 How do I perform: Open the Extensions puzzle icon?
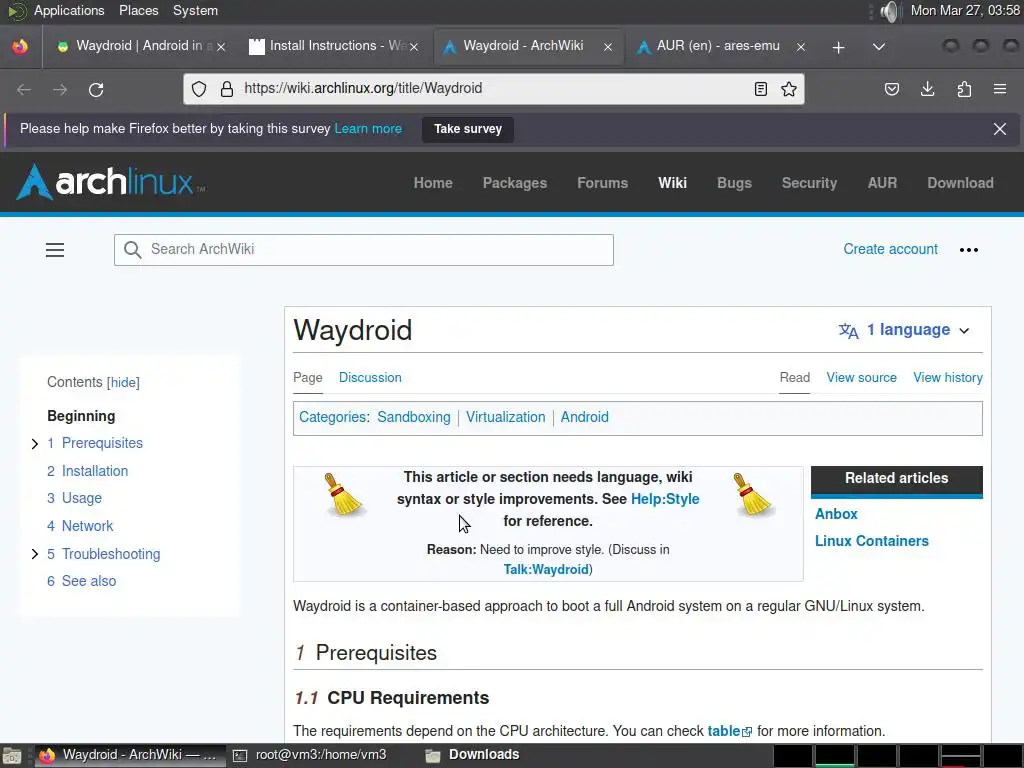tap(964, 89)
